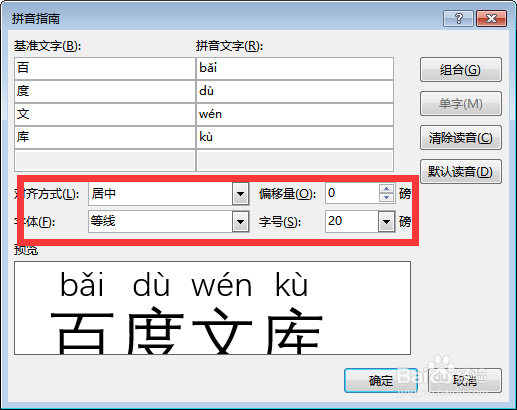The height and width of the screenshot is (410, 517).
Task: Open the 对齐方式 dropdown arrow
Action: pos(240,194)
